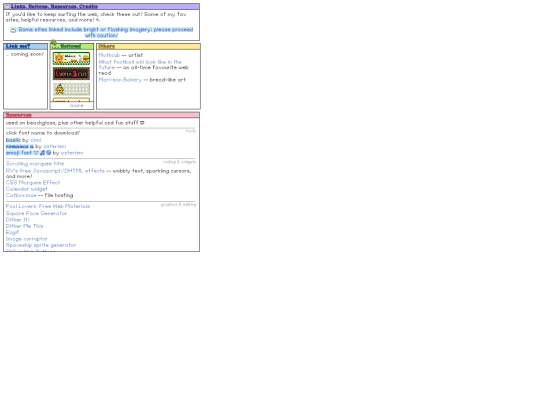Open the yellow star creature button
The height and width of the screenshot is (405, 540).
click(71, 89)
